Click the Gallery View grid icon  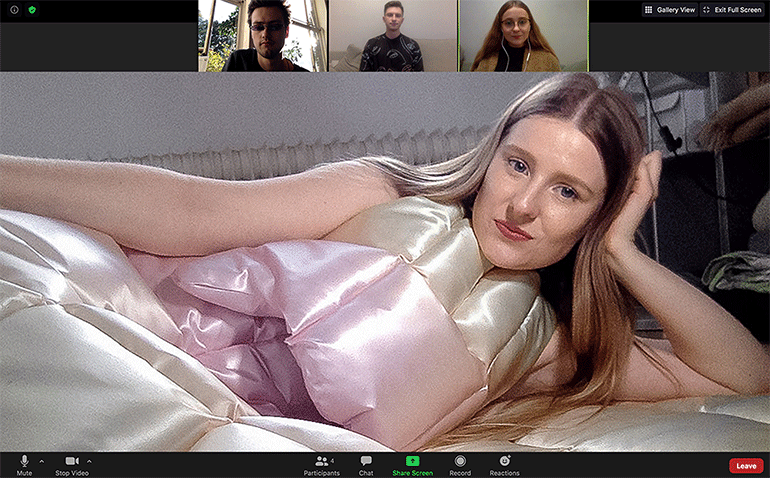point(649,10)
